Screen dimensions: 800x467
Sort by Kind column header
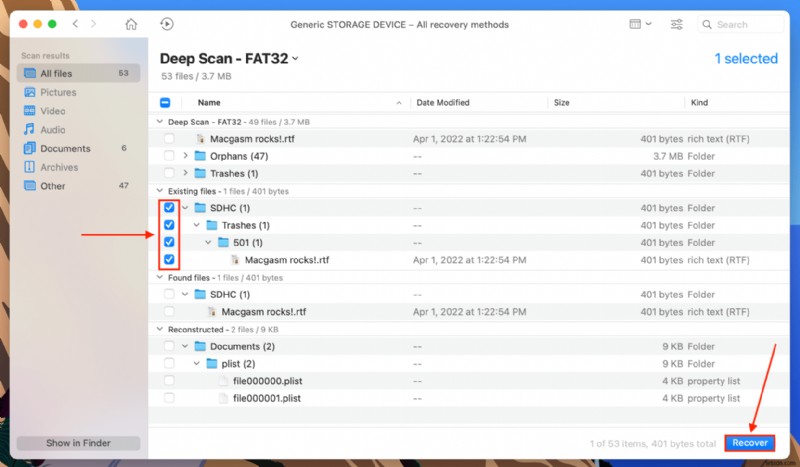[699, 103]
